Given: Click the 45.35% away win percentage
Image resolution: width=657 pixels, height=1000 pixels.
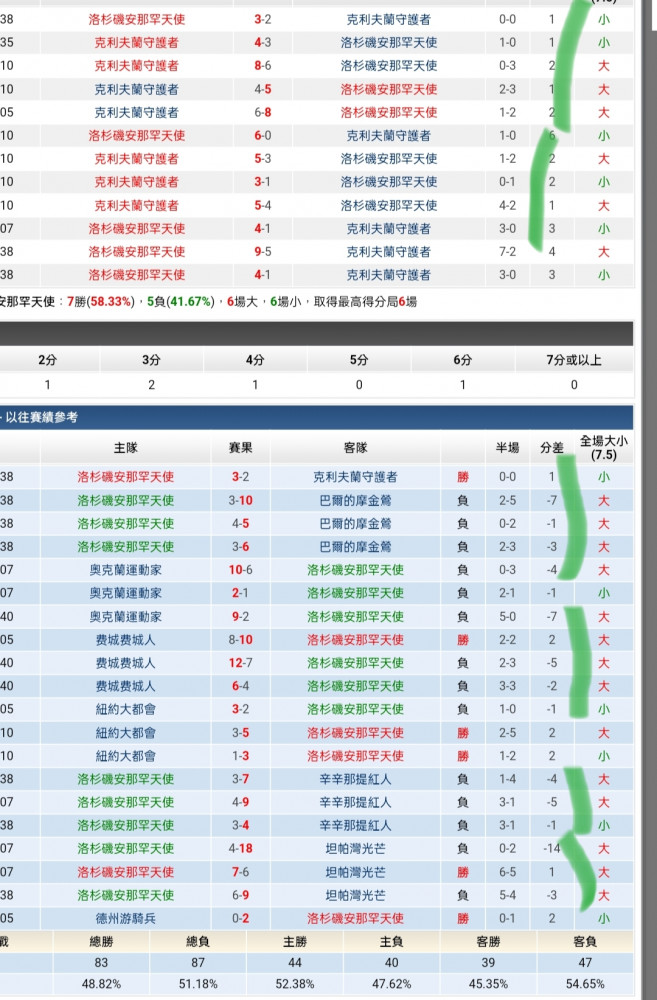Looking at the screenshot, I should click(x=489, y=984).
